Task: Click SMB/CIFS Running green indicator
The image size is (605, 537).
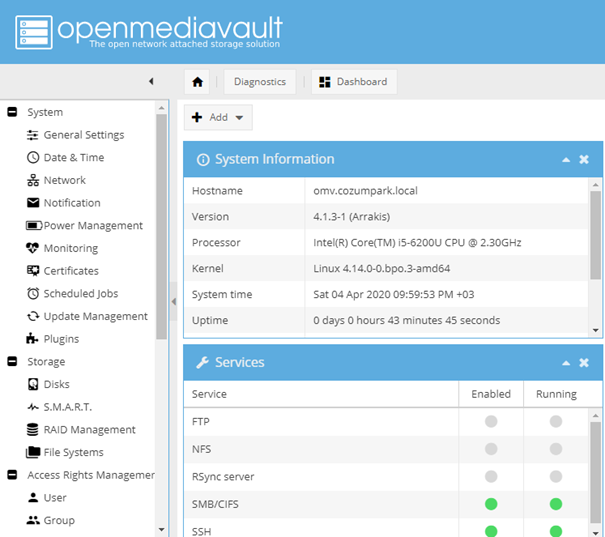Action: click(x=556, y=504)
